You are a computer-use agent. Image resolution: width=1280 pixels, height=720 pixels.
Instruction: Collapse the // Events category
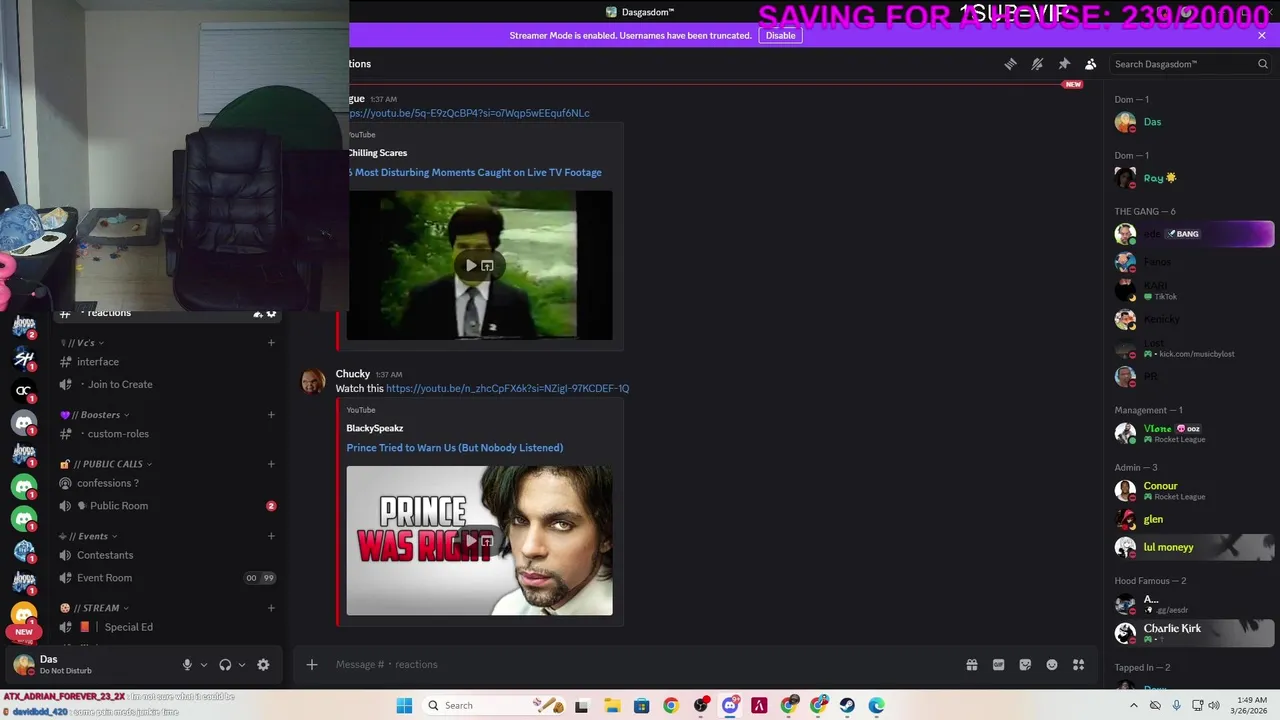[x=88, y=536]
